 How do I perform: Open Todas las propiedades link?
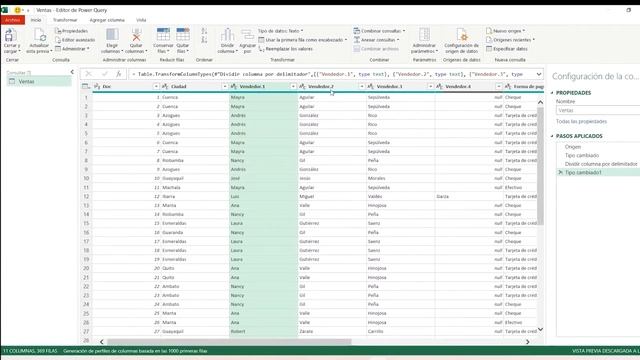pyautogui.click(x=581, y=122)
